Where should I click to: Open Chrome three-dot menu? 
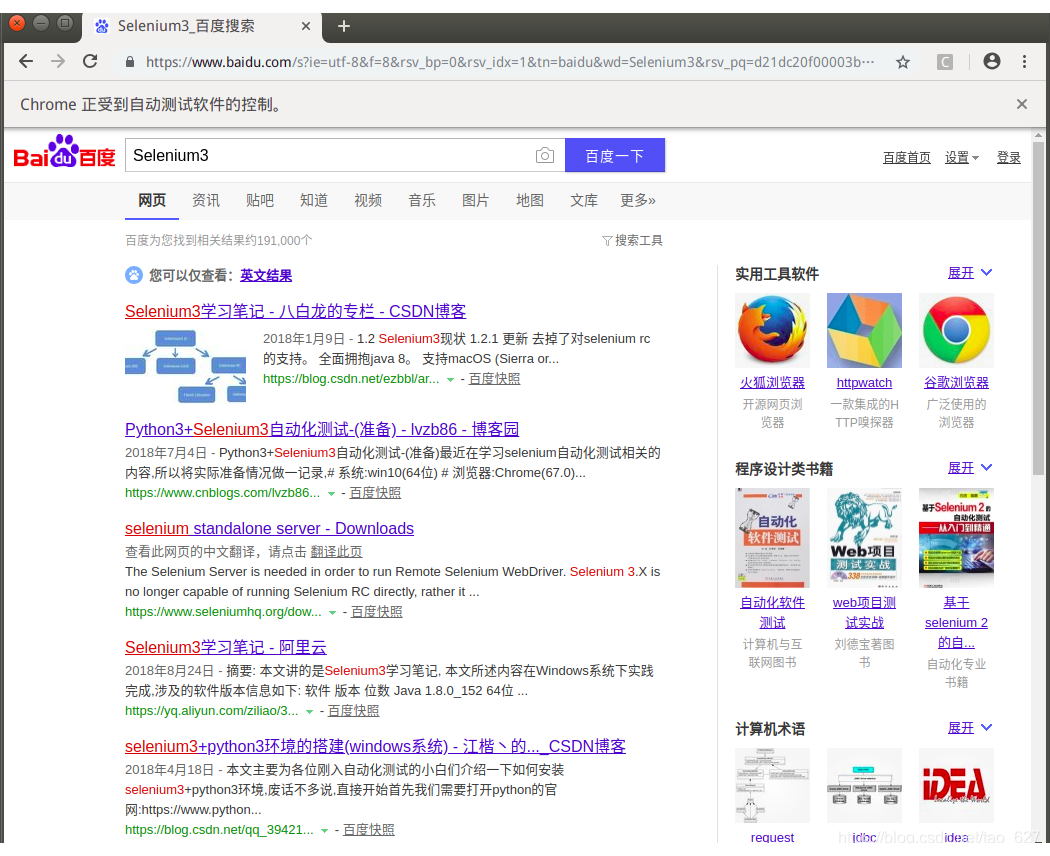click(1024, 62)
